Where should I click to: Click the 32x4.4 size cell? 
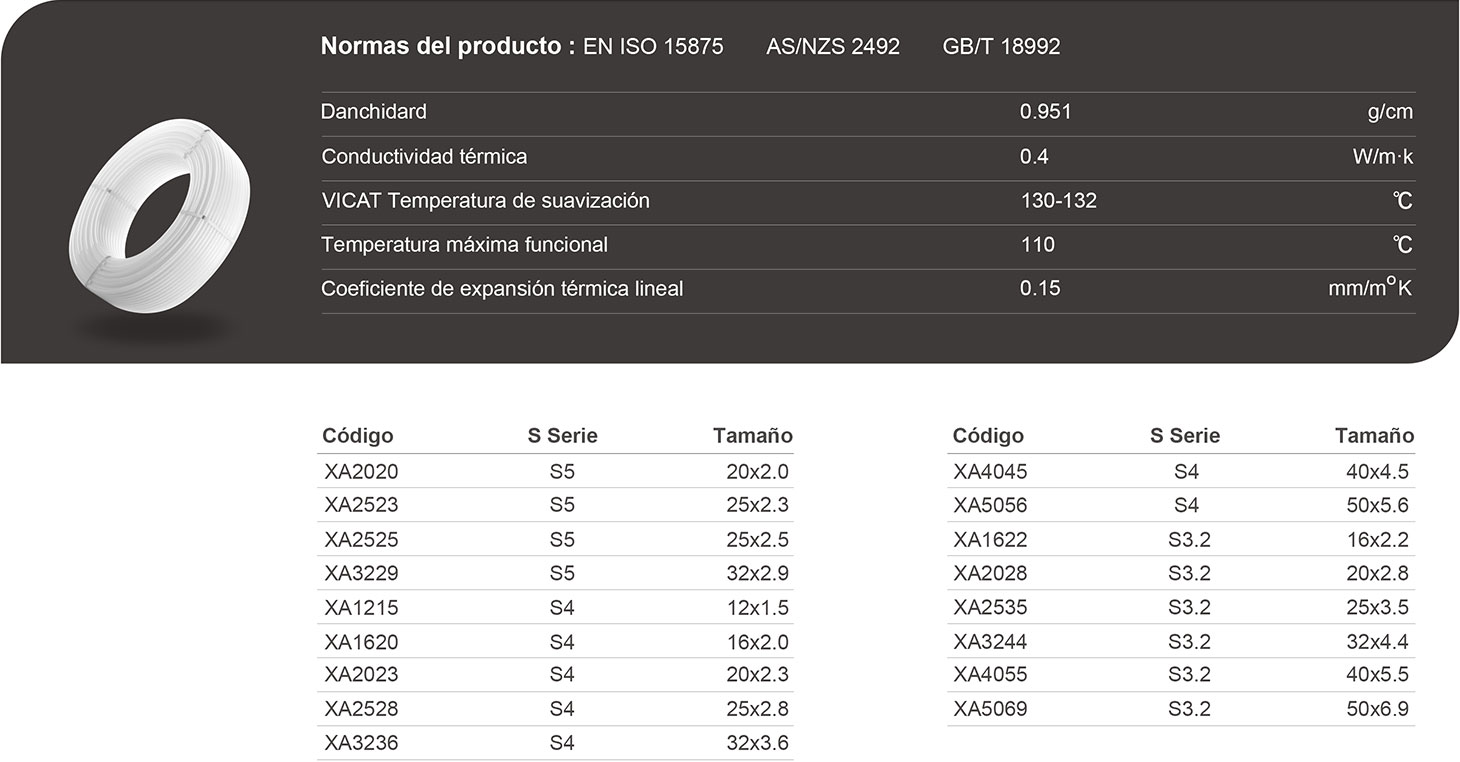coord(1377,642)
